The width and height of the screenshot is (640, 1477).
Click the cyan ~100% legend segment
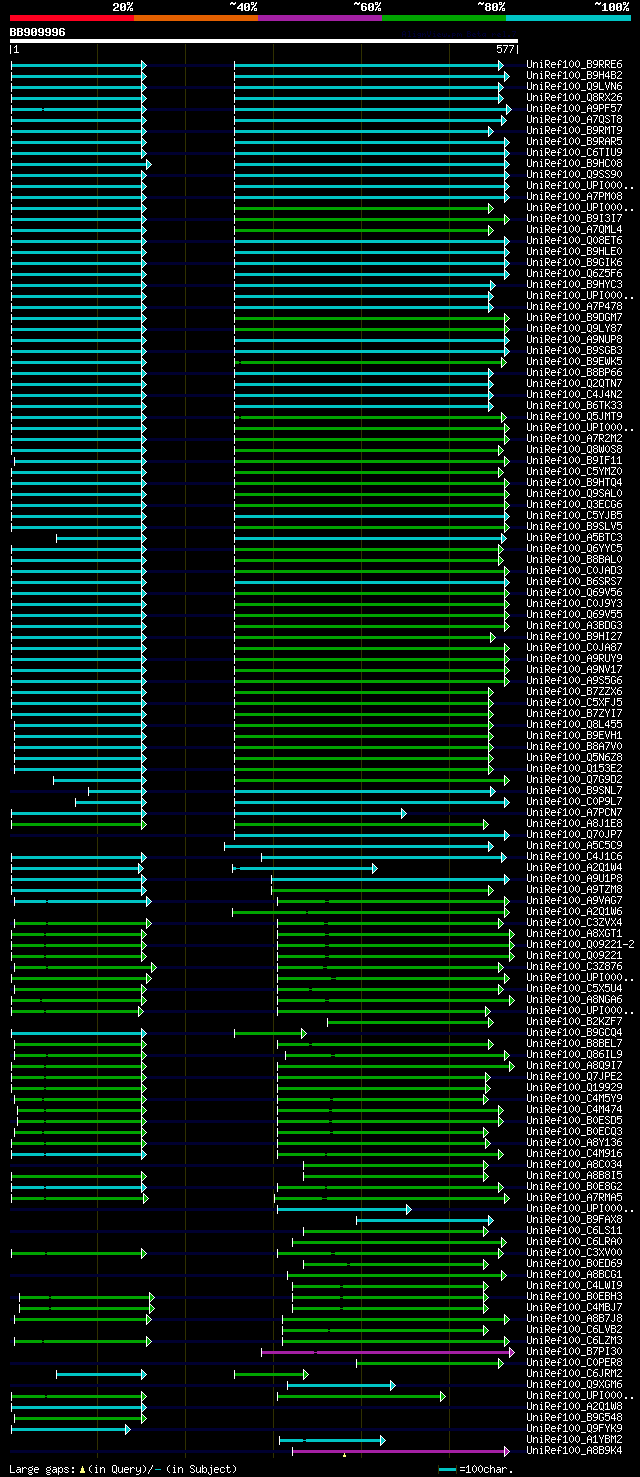pos(568,18)
